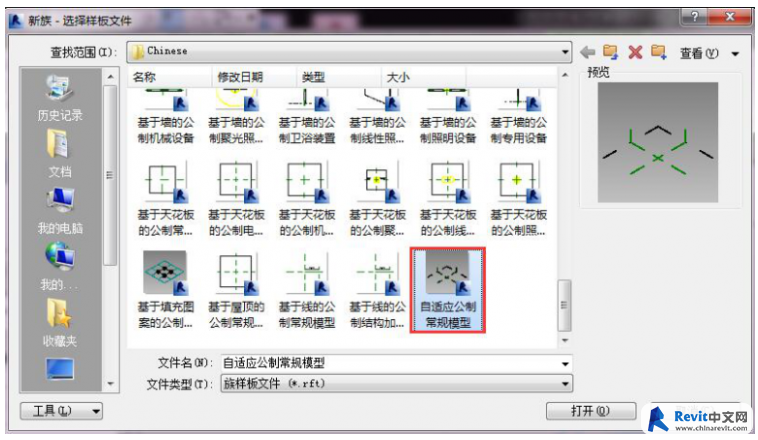The image size is (758, 440).
Task: Go up one folder level
Action: 611,52
